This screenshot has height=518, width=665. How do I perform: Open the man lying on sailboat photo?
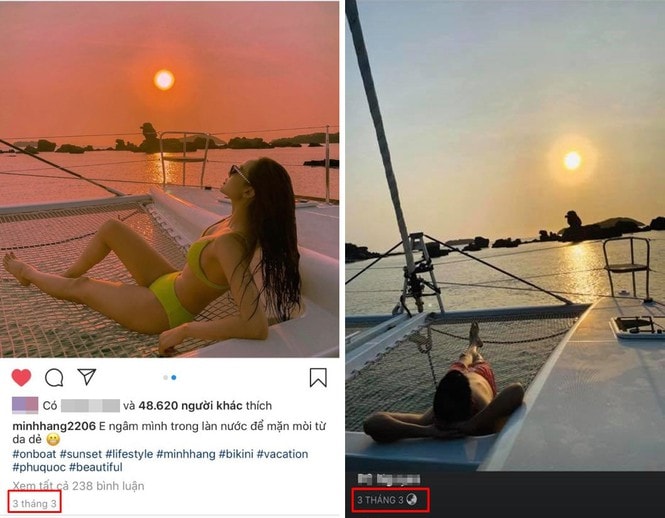(x=505, y=235)
